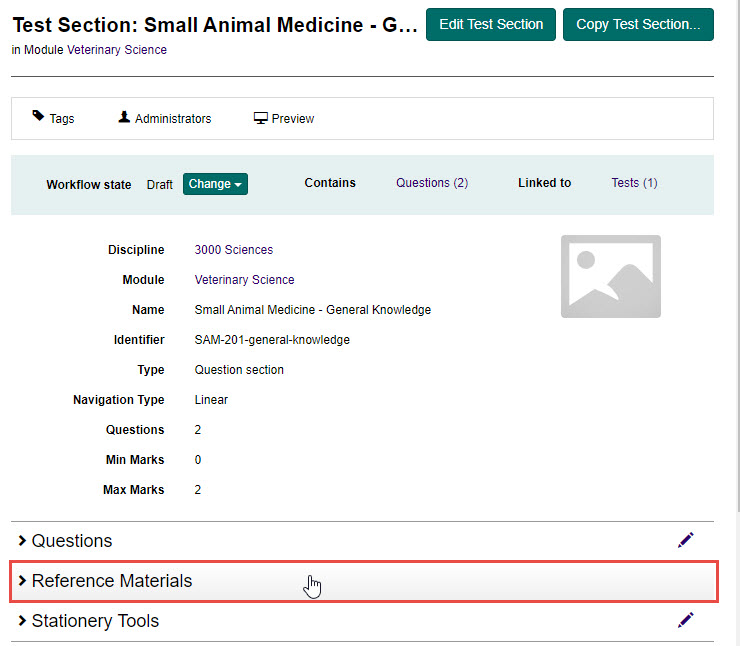Image resolution: width=740 pixels, height=646 pixels.
Task: Expand the Stationery Tools section
Action: pyautogui.click(x=95, y=621)
